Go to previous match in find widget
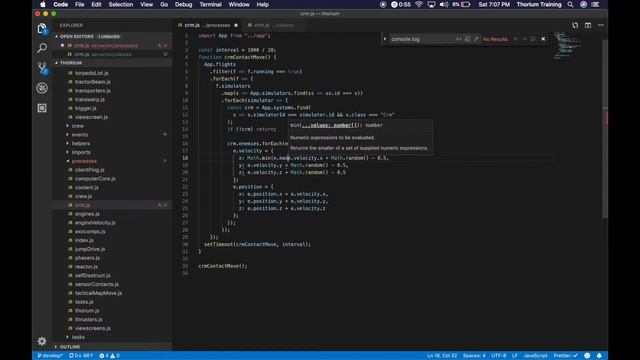The image size is (640, 360). click(x=516, y=39)
